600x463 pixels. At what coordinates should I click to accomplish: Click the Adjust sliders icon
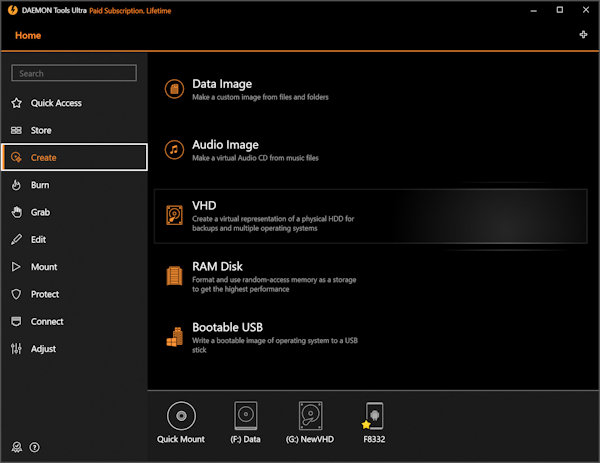[16, 349]
